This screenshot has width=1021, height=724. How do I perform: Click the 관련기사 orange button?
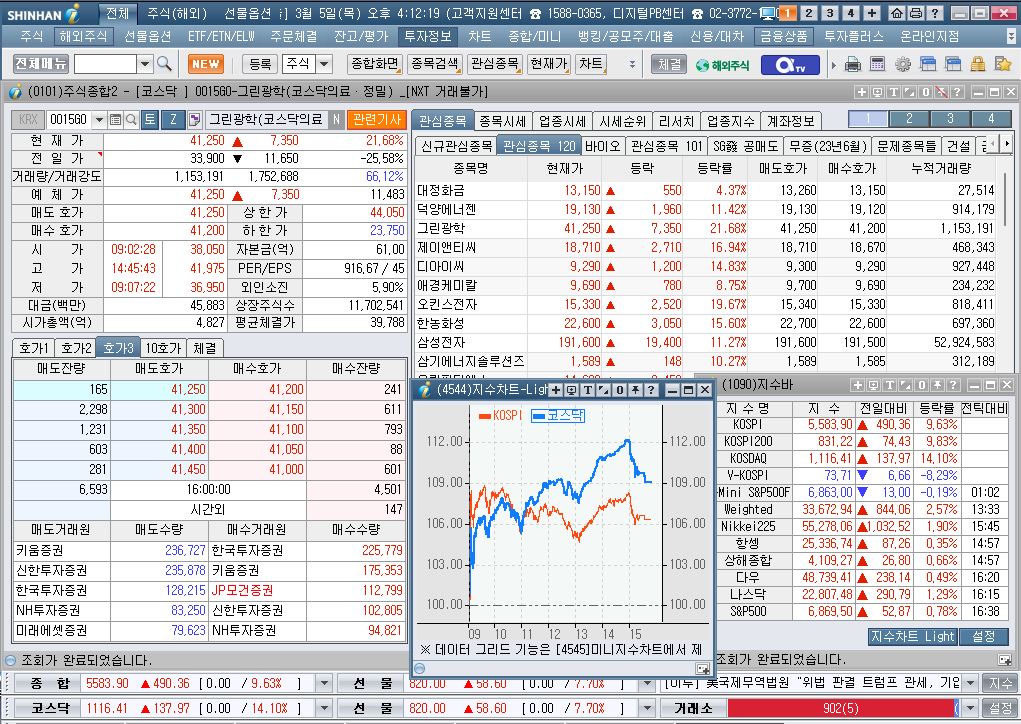point(377,119)
